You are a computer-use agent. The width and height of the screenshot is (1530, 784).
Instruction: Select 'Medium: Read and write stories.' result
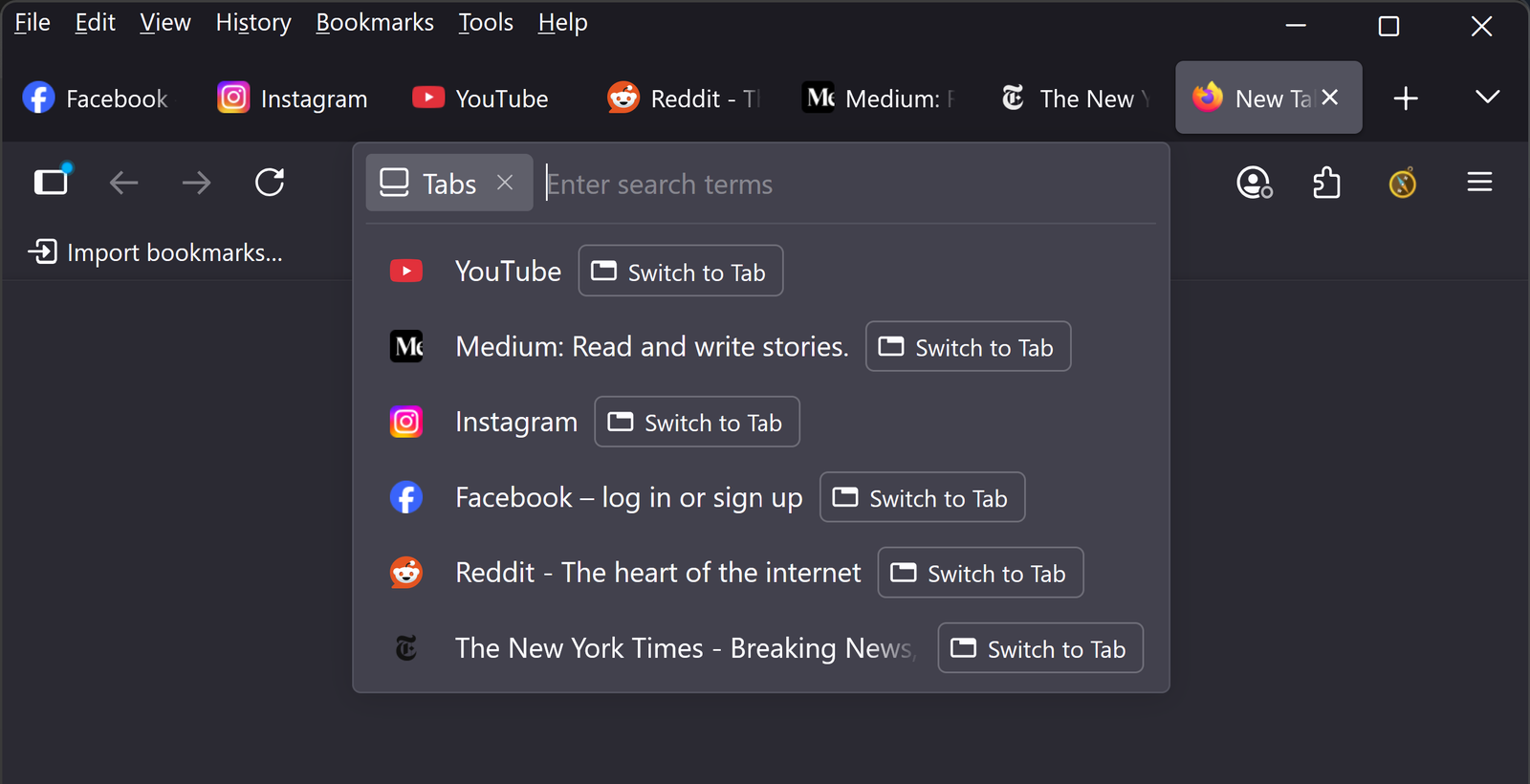tap(652, 346)
